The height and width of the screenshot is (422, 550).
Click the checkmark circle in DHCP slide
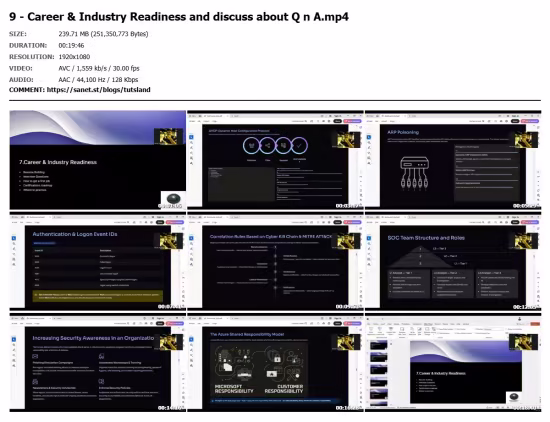299,146
